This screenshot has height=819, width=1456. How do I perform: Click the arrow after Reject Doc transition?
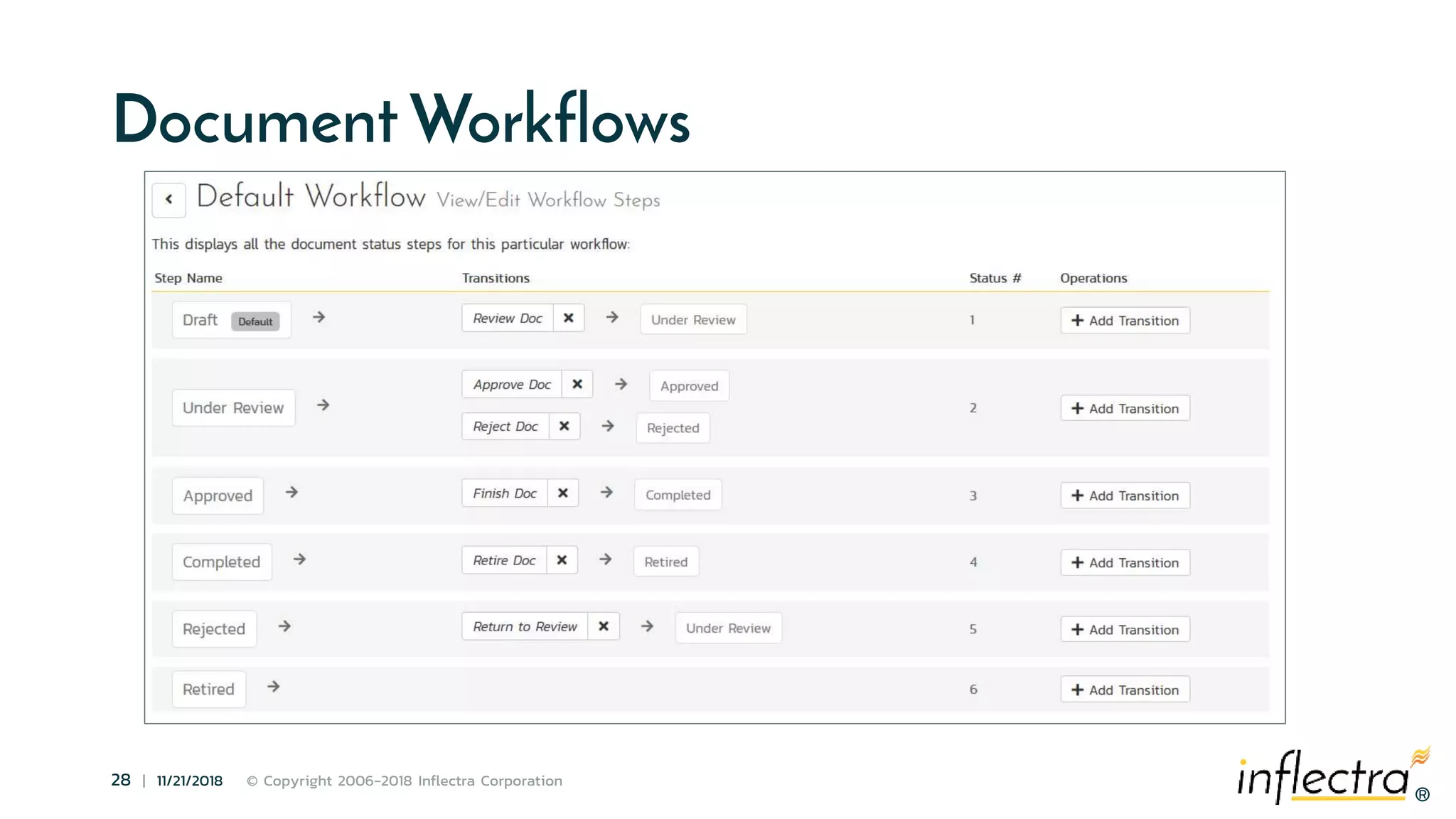[608, 426]
